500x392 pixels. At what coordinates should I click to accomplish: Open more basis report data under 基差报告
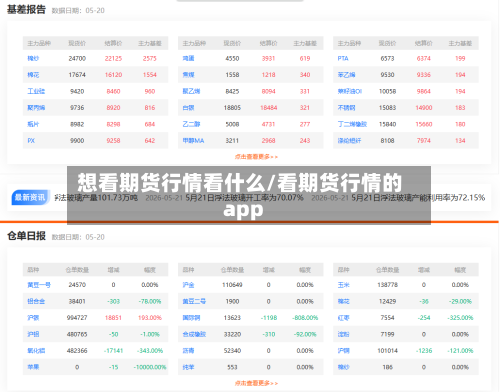256,157
